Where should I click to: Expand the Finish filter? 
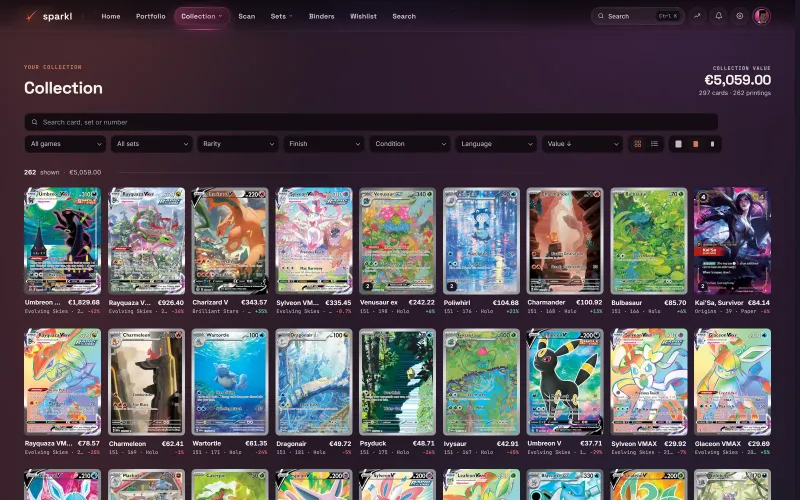pos(324,144)
